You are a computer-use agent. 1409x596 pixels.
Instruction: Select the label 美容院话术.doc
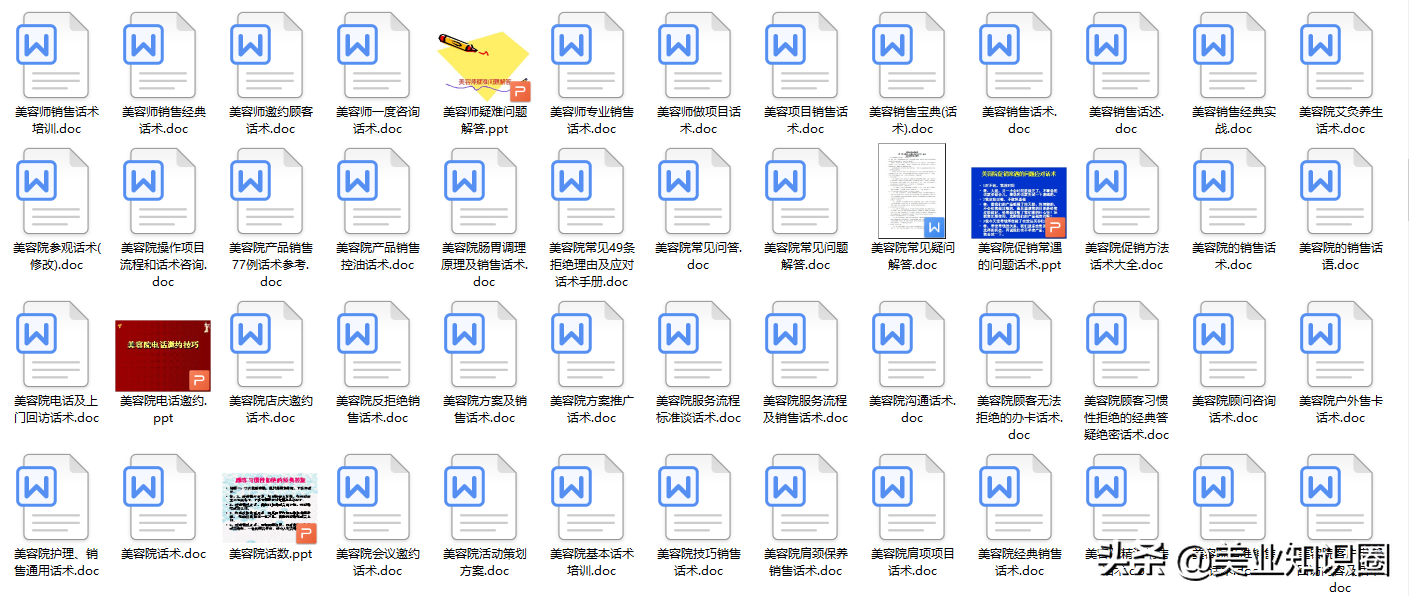point(163,554)
